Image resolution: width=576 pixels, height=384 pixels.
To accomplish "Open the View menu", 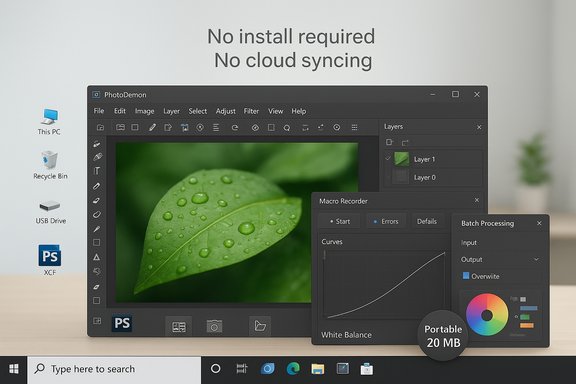I will coord(276,111).
